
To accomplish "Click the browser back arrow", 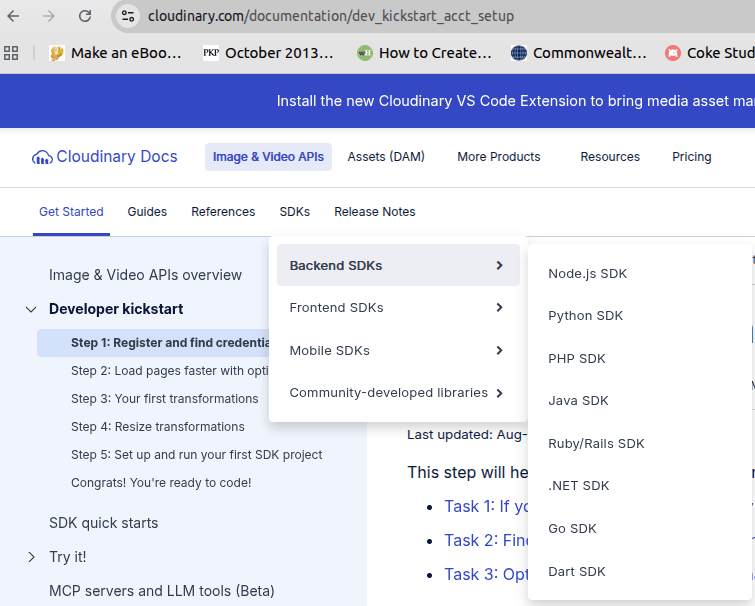I will coord(14,16).
